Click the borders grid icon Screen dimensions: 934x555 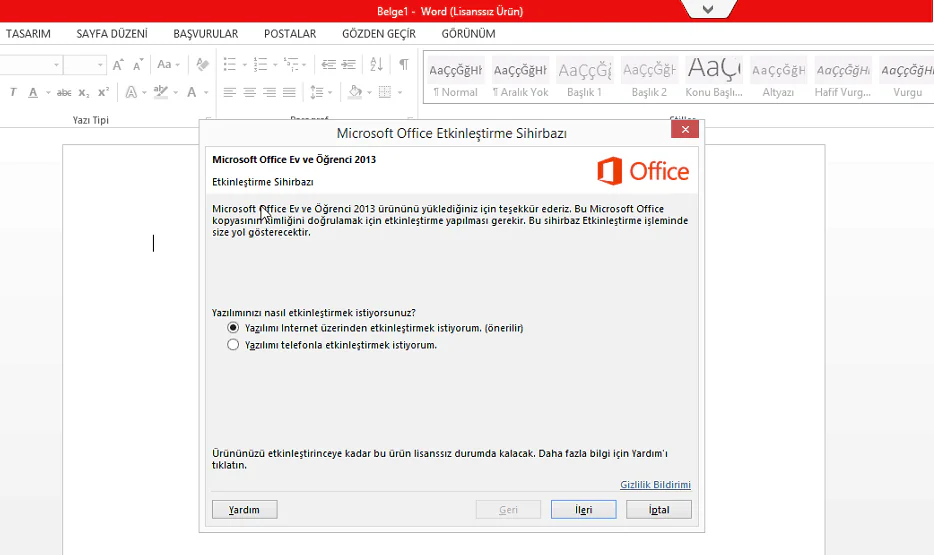385,92
